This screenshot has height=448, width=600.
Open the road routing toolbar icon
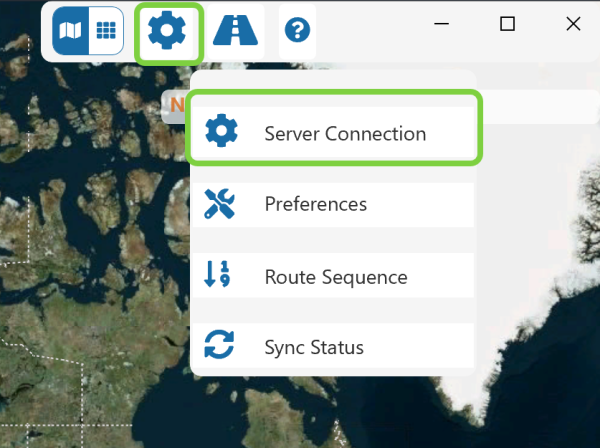click(235, 31)
